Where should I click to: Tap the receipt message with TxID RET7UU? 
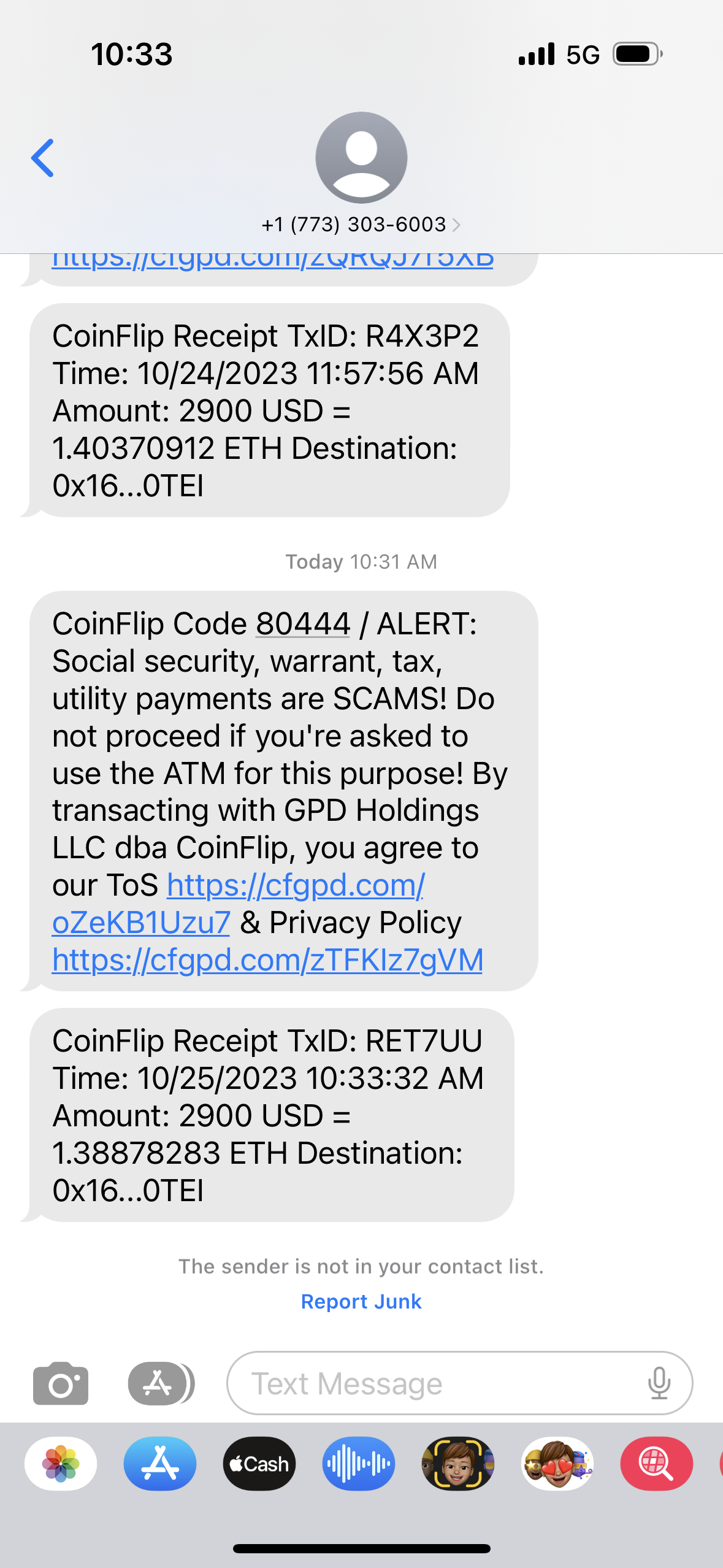270,1115
